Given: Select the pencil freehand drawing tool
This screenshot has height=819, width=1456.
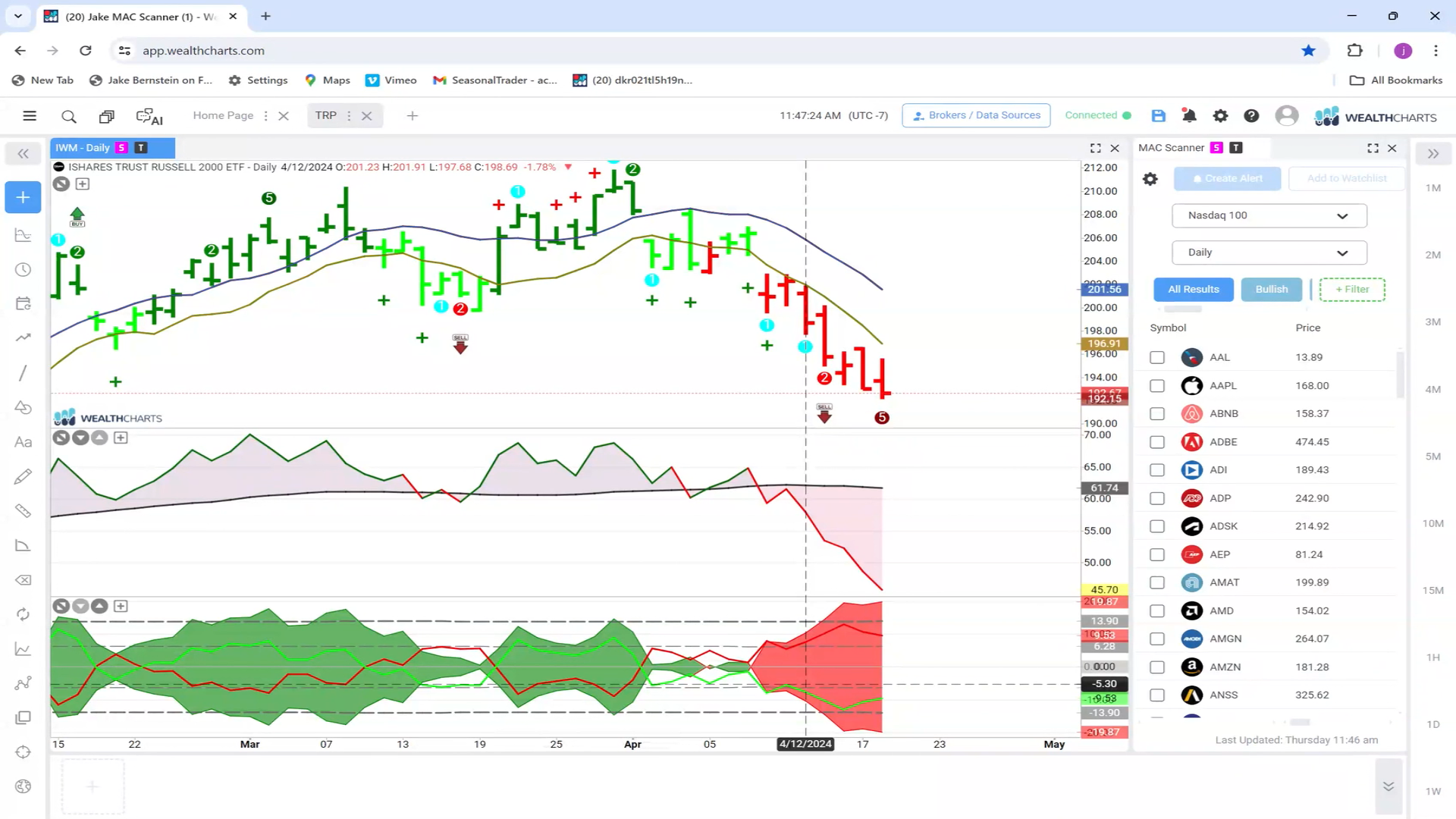Looking at the screenshot, I should [23, 476].
